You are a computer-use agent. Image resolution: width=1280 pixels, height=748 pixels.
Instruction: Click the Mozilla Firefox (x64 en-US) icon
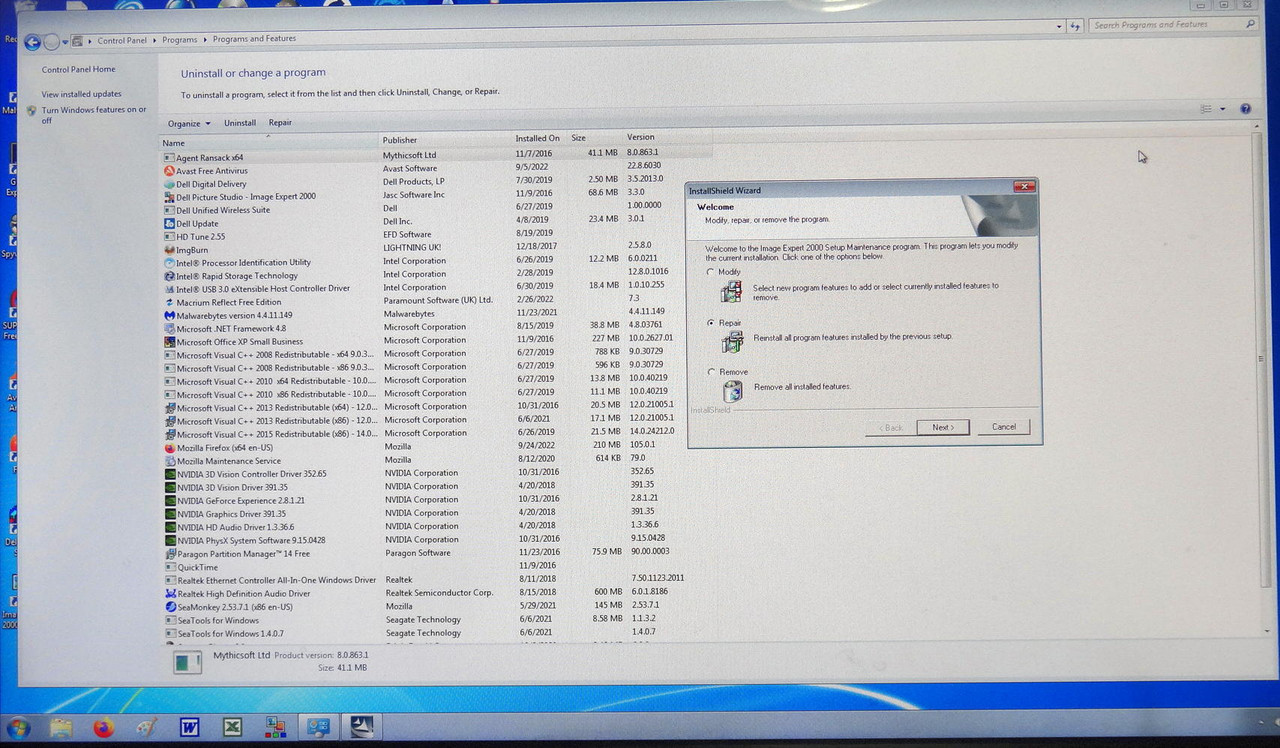(169, 448)
